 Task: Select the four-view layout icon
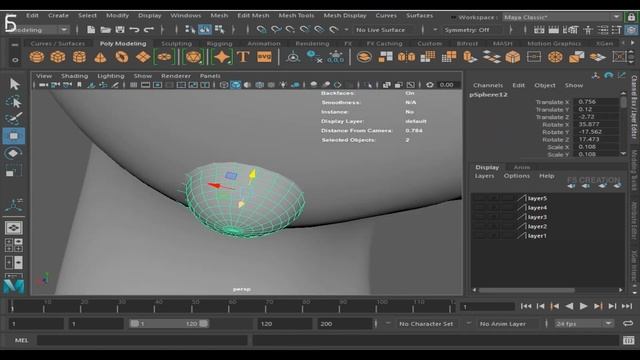13,245
